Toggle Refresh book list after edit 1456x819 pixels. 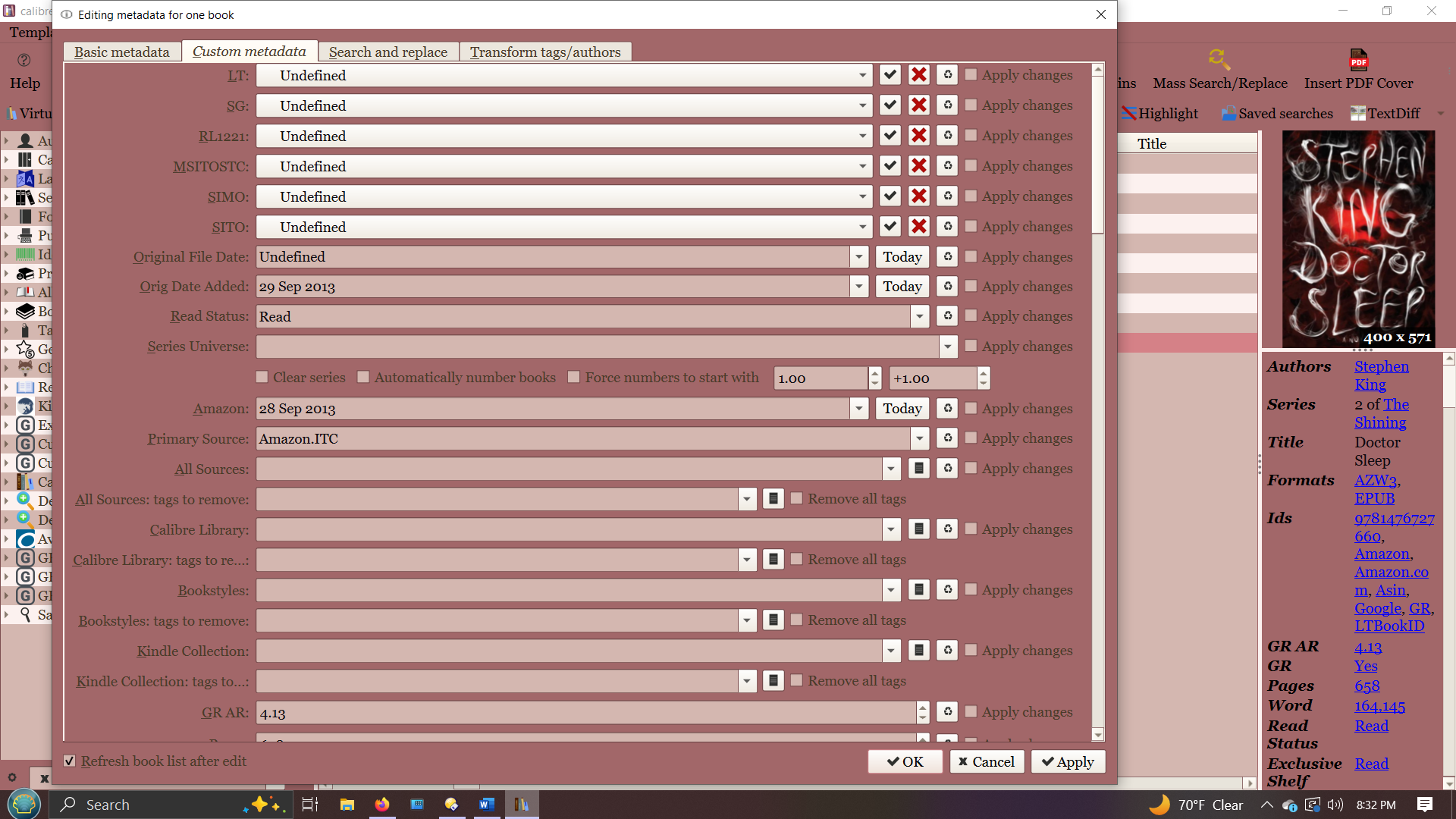[70, 761]
